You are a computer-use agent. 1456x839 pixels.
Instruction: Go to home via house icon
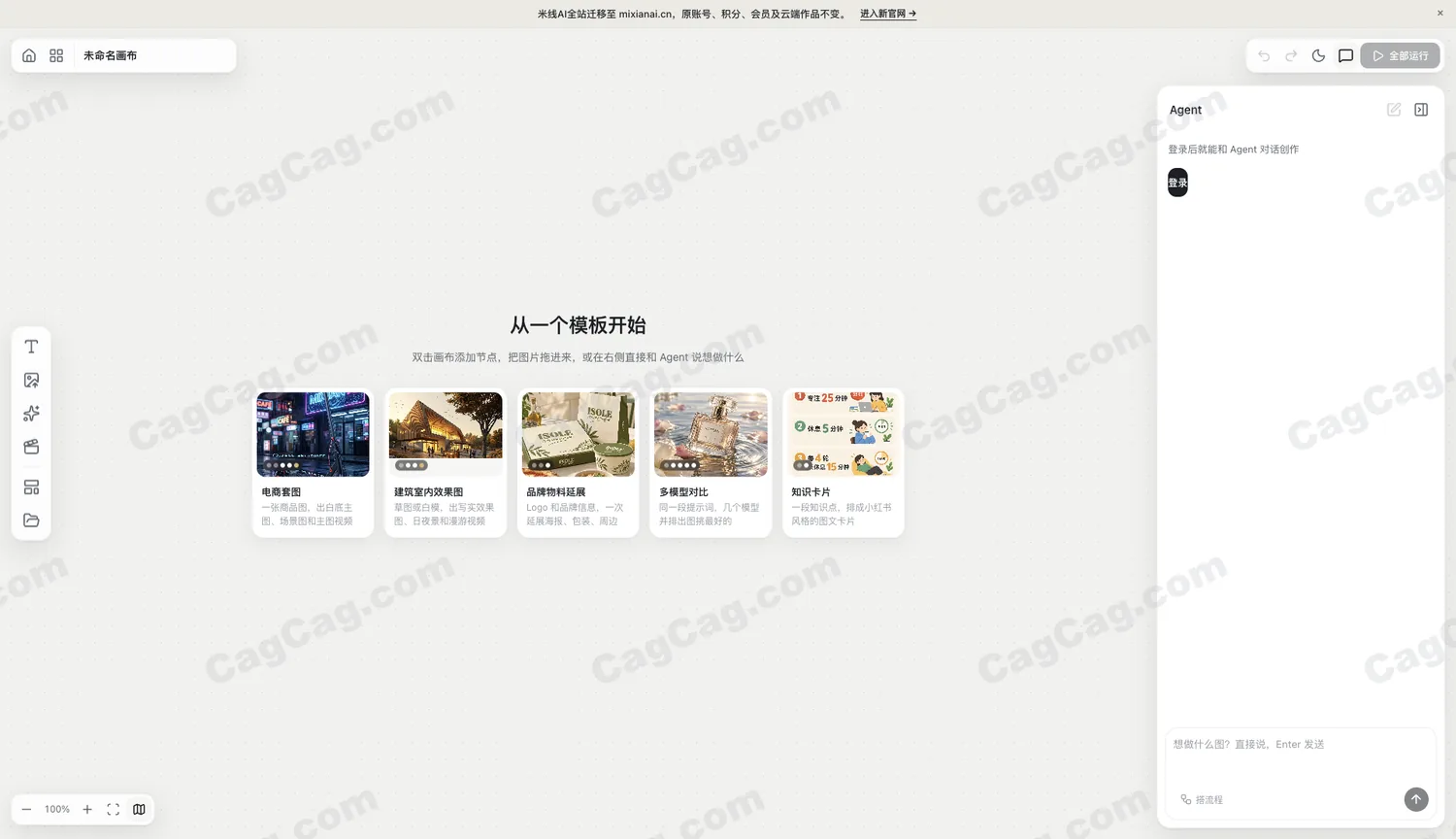pyautogui.click(x=29, y=55)
